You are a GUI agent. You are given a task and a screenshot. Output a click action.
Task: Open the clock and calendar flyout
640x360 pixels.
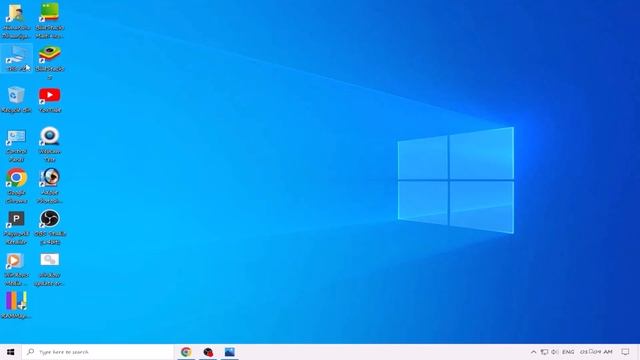click(x=596, y=352)
